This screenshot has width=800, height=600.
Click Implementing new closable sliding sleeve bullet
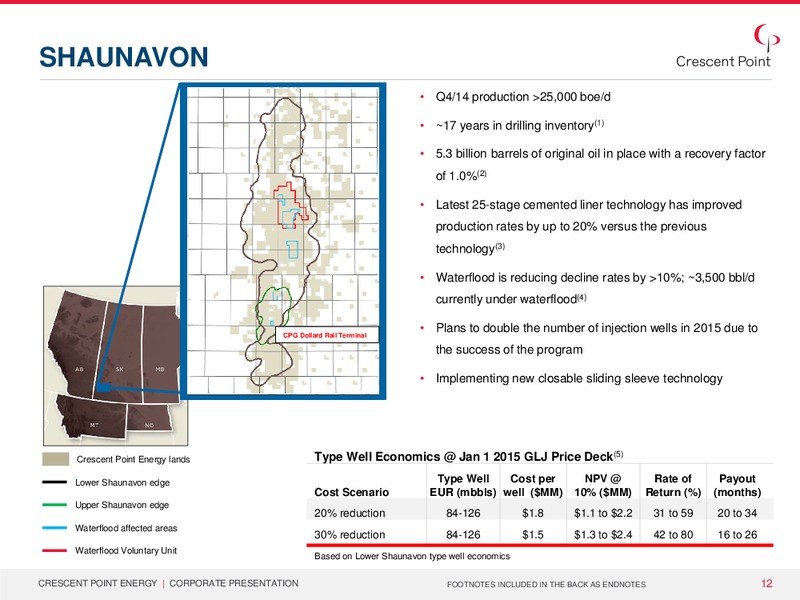579,379
